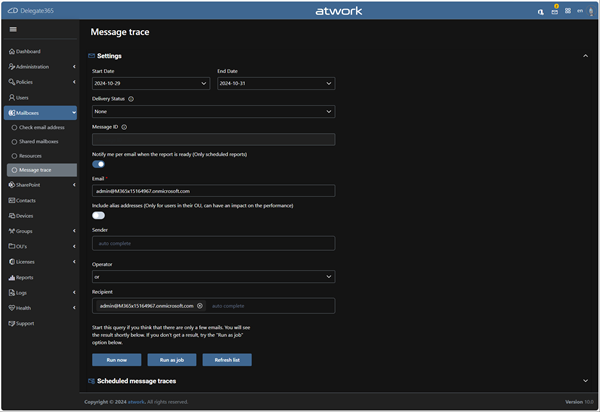This screenshot has width=600, height=412.
Task: Click the Groups sidebar icon
Action: (11, 231)
